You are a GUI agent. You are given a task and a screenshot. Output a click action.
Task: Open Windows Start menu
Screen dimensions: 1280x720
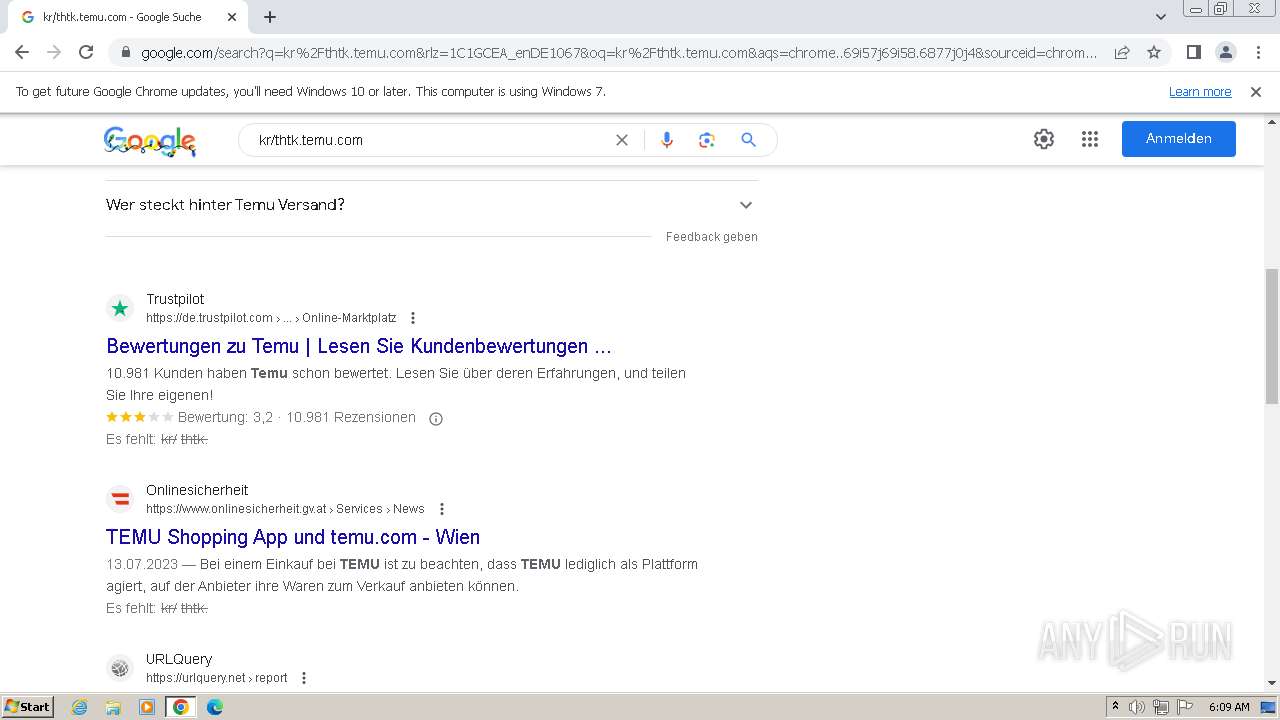(x=27, y=707)
